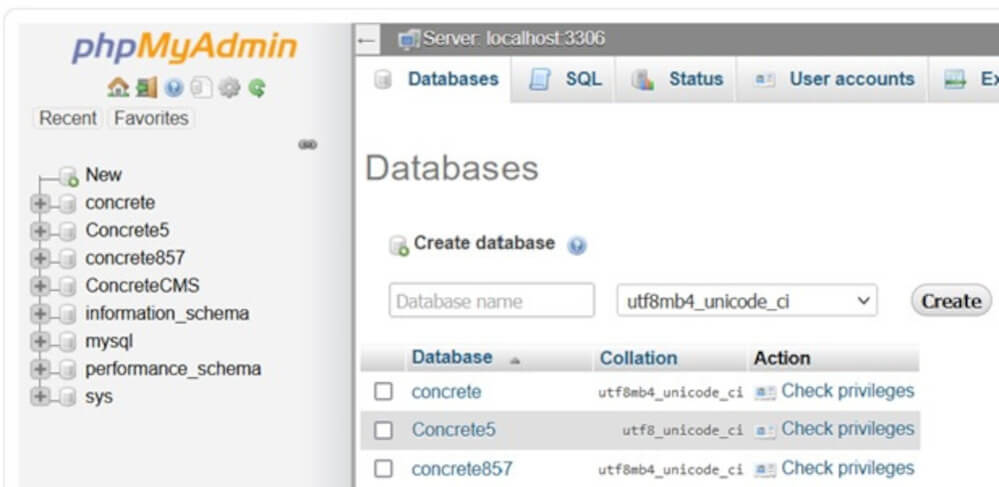Open the Recent tables tab

tap(68, 119)
